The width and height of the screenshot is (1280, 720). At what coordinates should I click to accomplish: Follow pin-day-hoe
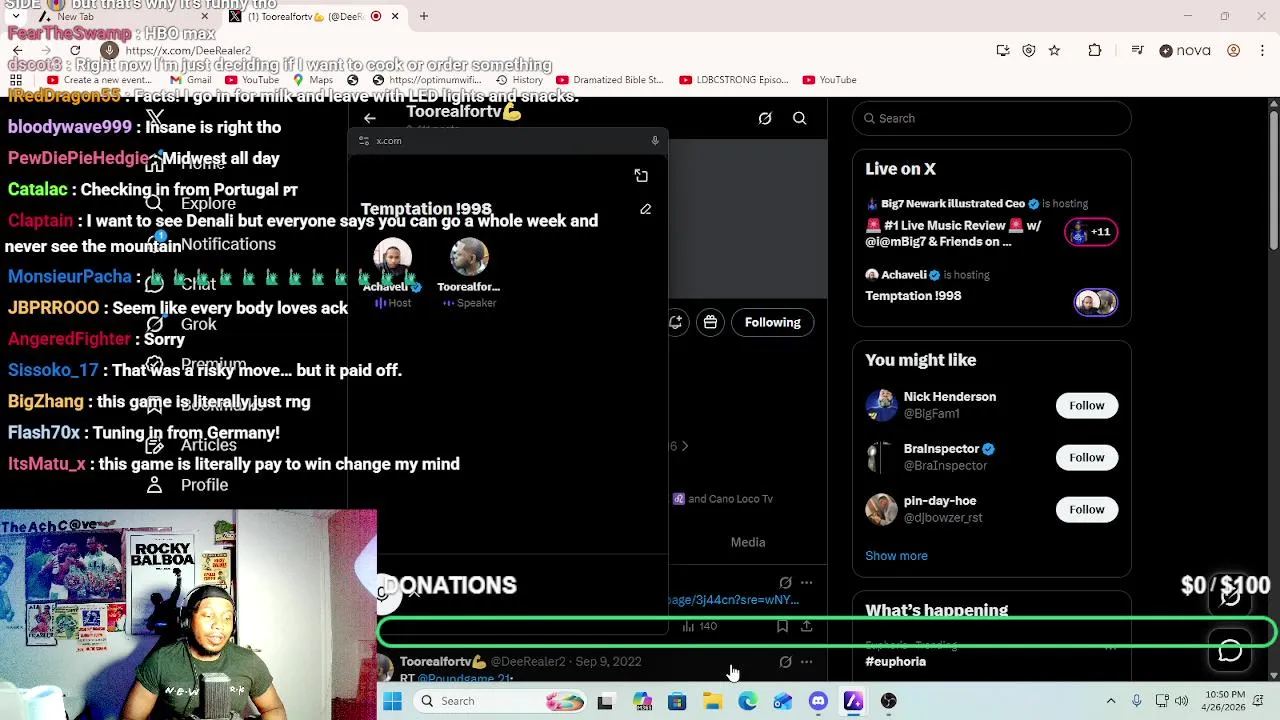(x=1087, y=509)
